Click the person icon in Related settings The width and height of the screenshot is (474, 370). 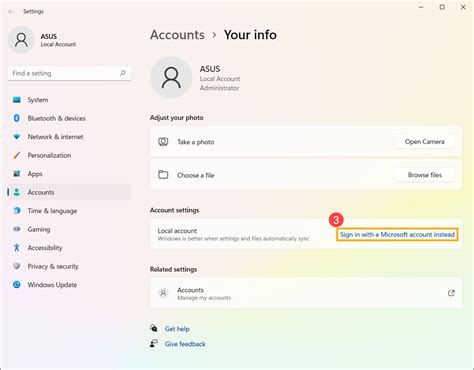(163, 293)
